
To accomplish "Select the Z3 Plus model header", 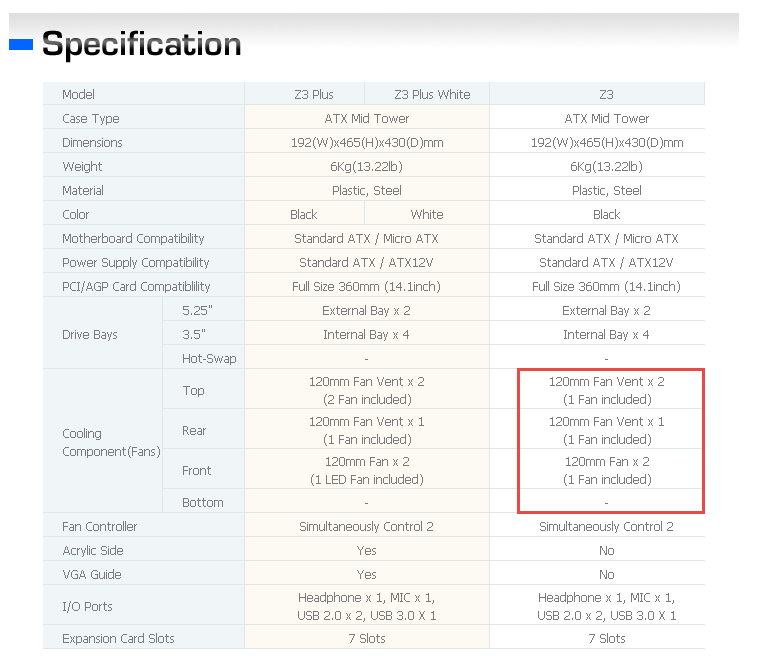I will (x=314, y=94).
